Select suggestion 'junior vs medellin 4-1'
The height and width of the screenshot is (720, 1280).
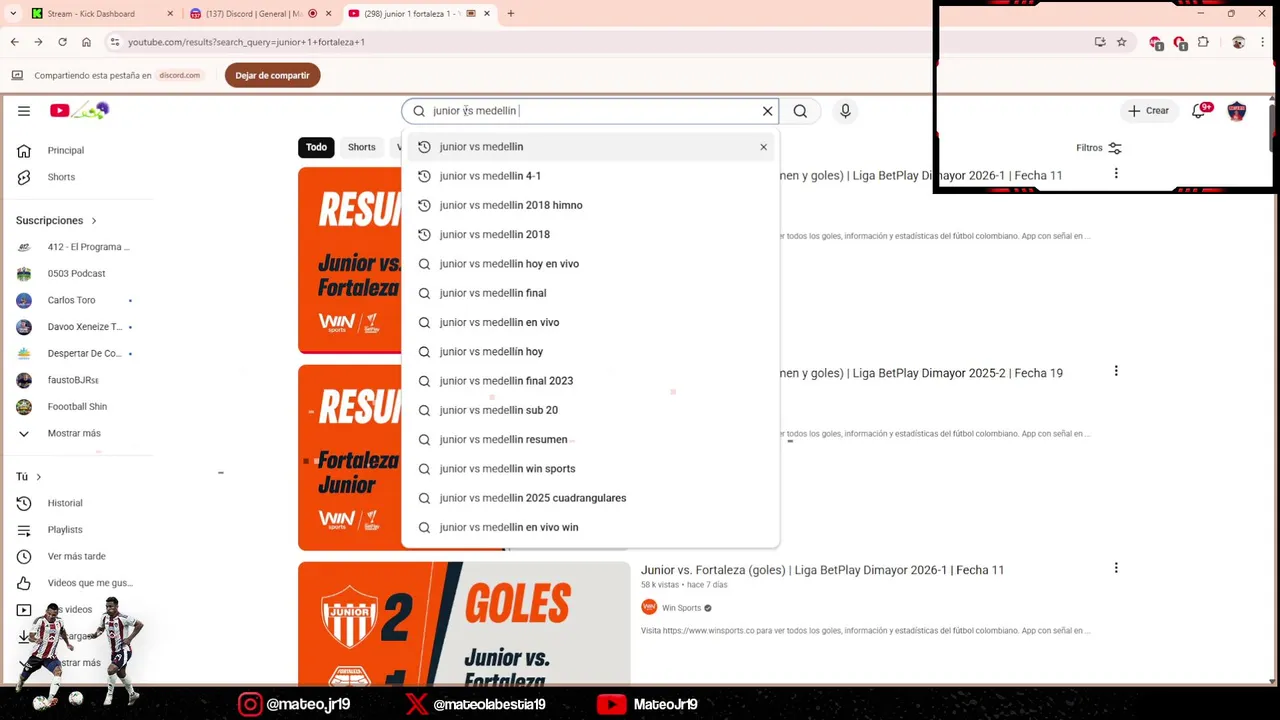point(590,176)
